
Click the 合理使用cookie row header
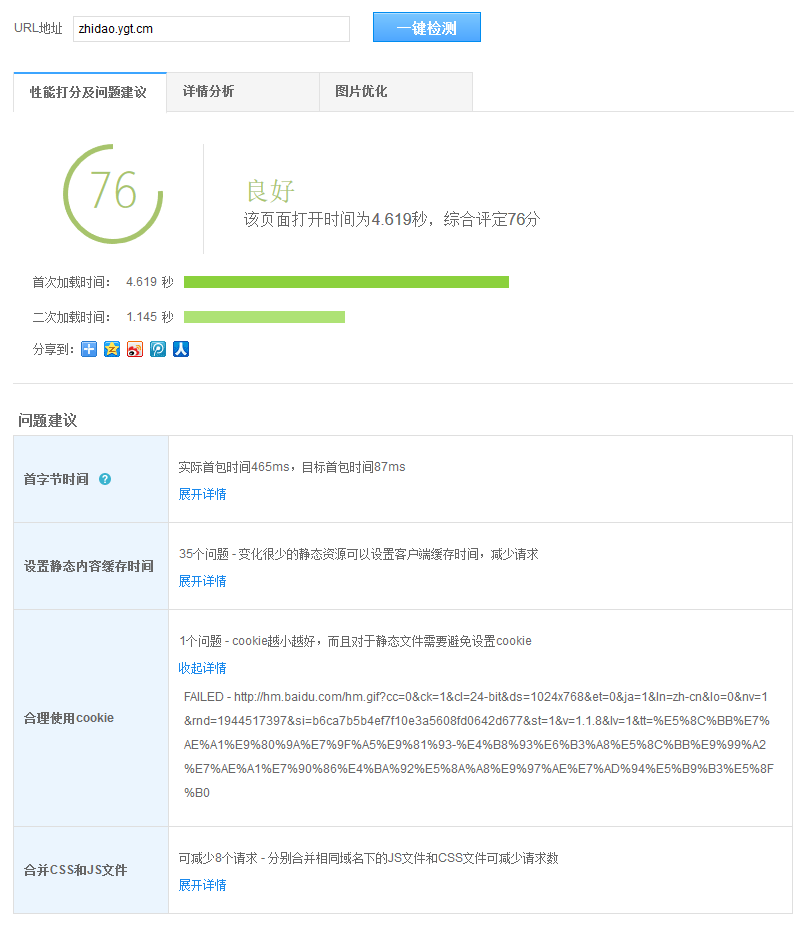tap(69, 718)
